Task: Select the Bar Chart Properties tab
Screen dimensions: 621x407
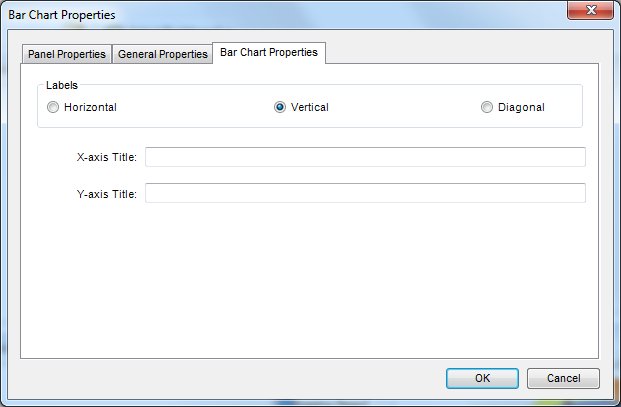Action: [x=268, y=52]
